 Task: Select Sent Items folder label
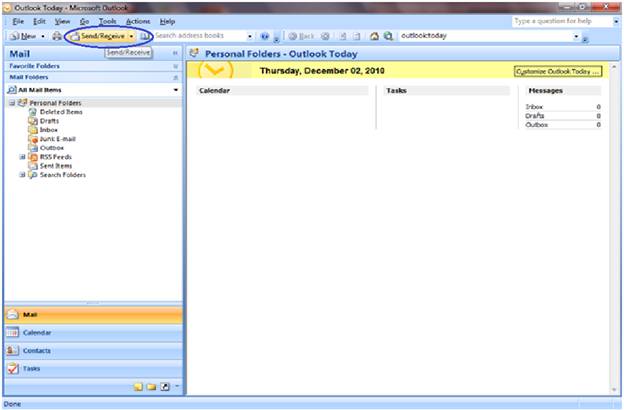click(56, 166)
